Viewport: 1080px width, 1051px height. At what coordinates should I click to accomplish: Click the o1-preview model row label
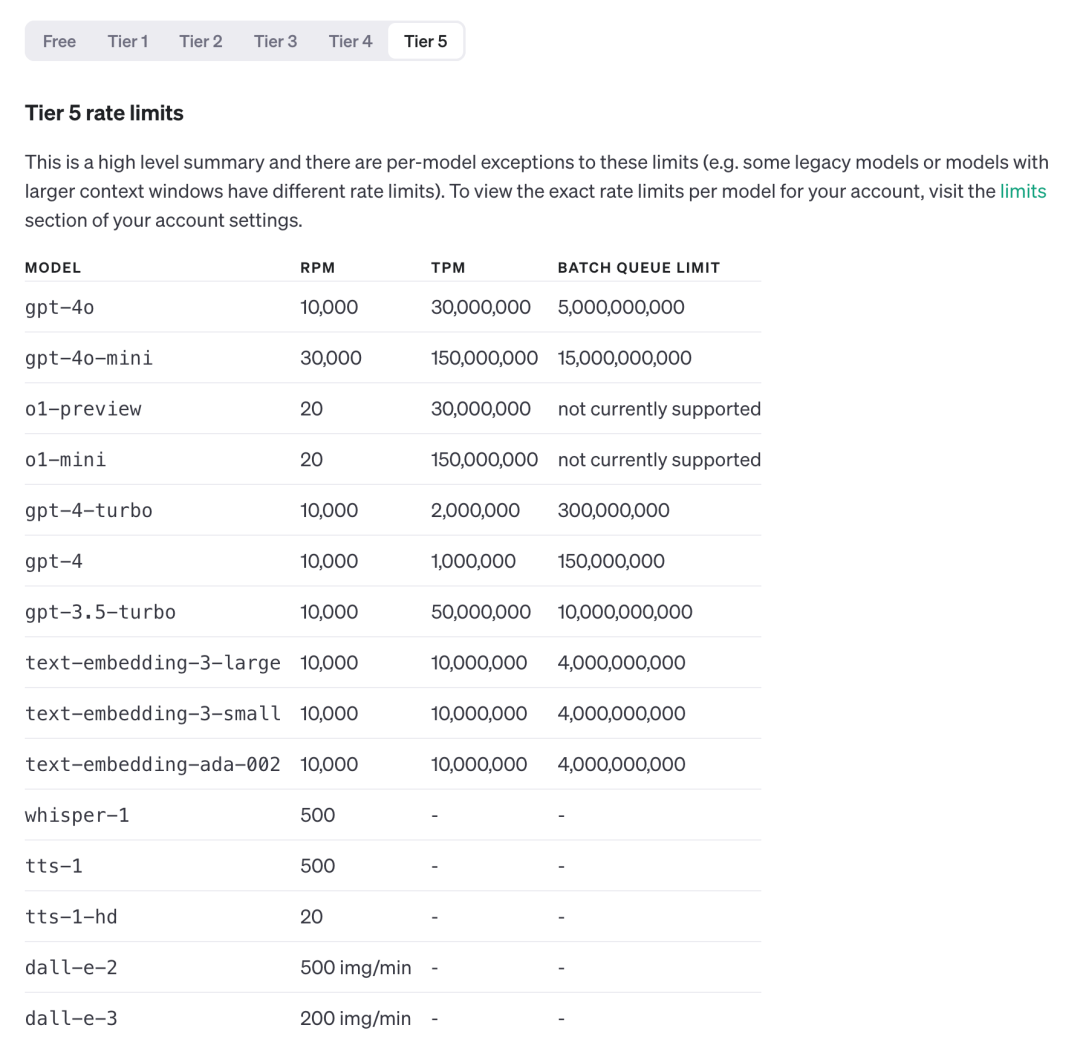pos(83,409)
